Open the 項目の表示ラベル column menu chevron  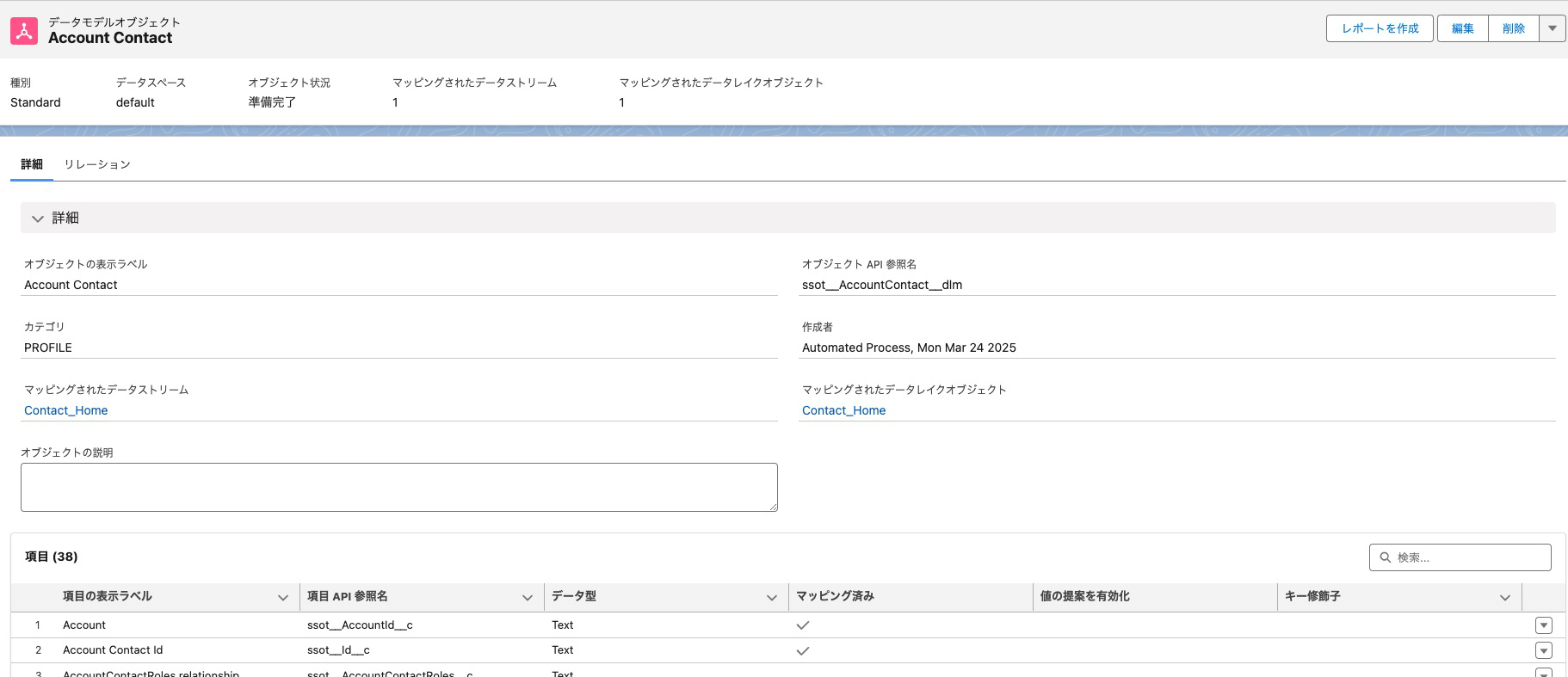point(282,598)
